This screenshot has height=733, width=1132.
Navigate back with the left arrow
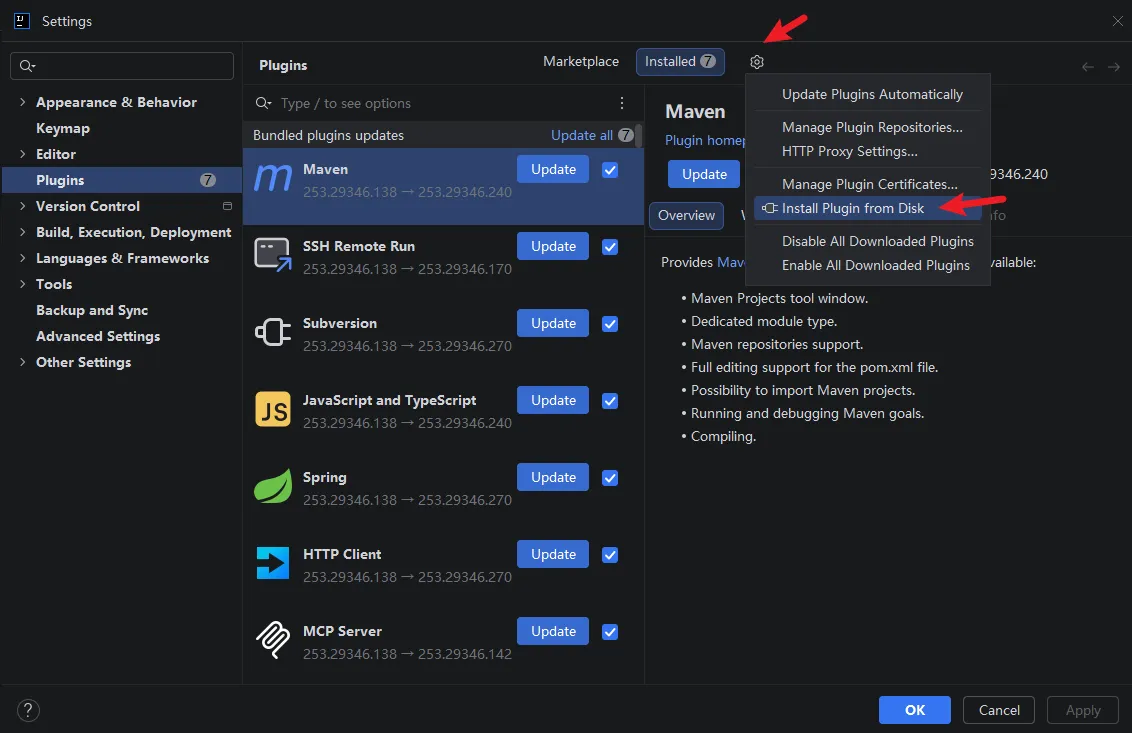click(x=1087, y=67)
